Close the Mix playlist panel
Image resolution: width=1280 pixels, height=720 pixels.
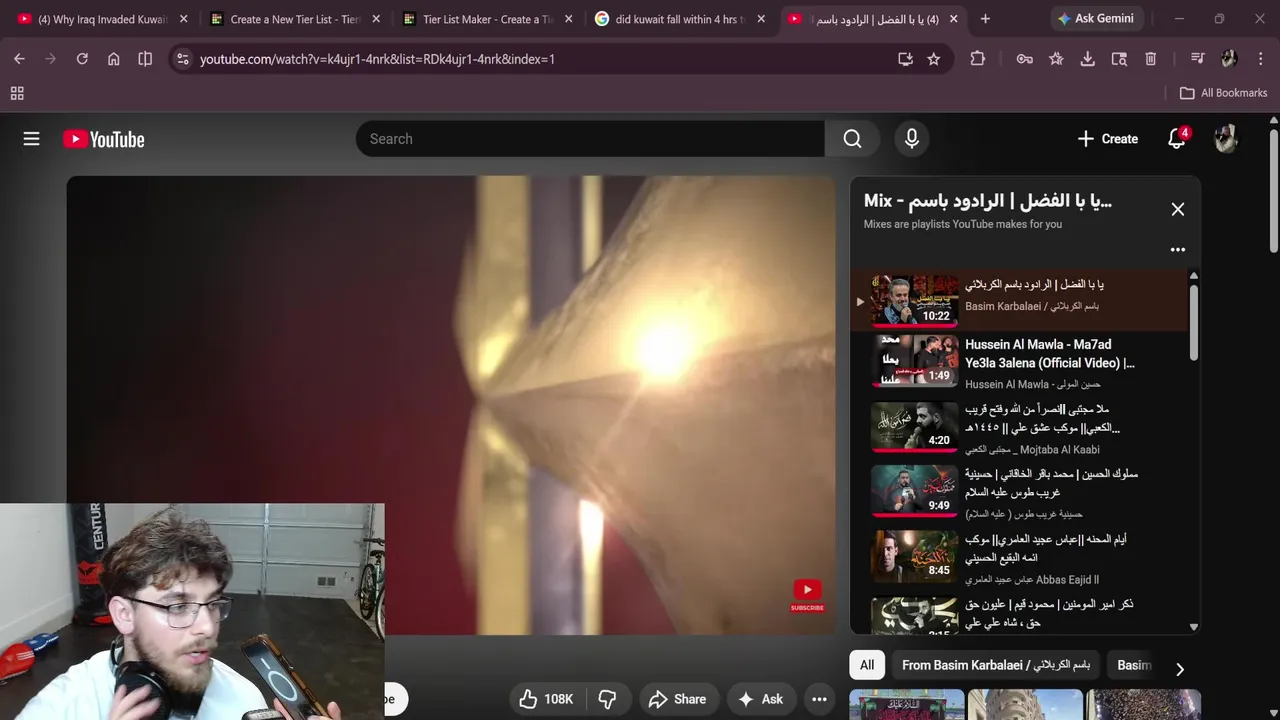pyautogui.click(x=1178, y=209)
